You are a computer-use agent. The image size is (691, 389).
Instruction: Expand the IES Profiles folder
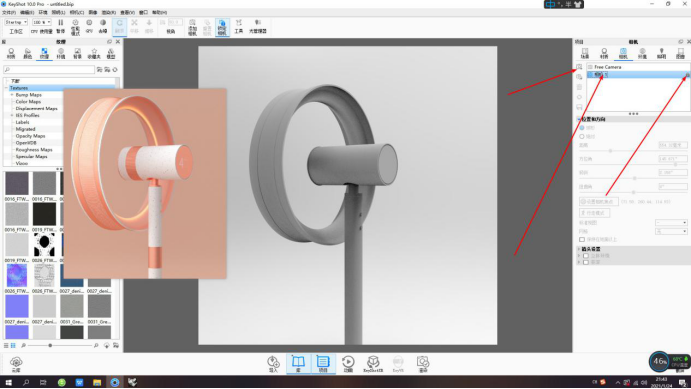coord(12,115)
